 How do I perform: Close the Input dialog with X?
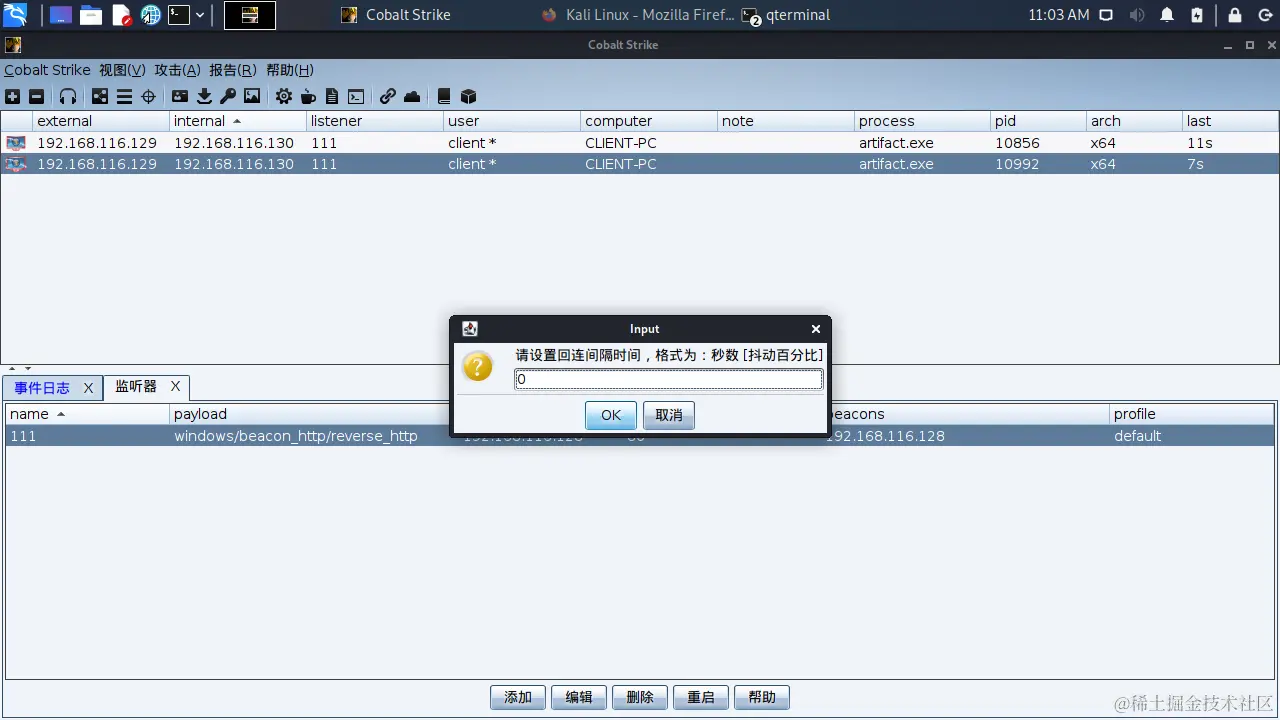(x=816, y=329)
